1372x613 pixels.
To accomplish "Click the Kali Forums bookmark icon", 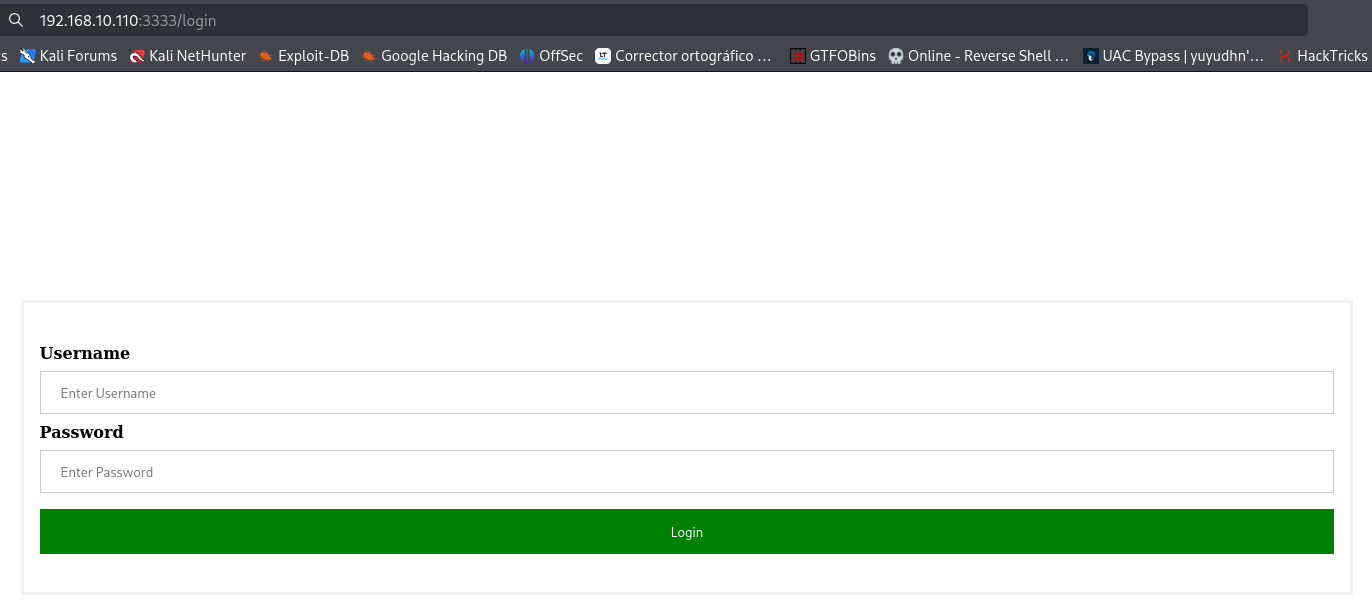I will click(27, 56).
